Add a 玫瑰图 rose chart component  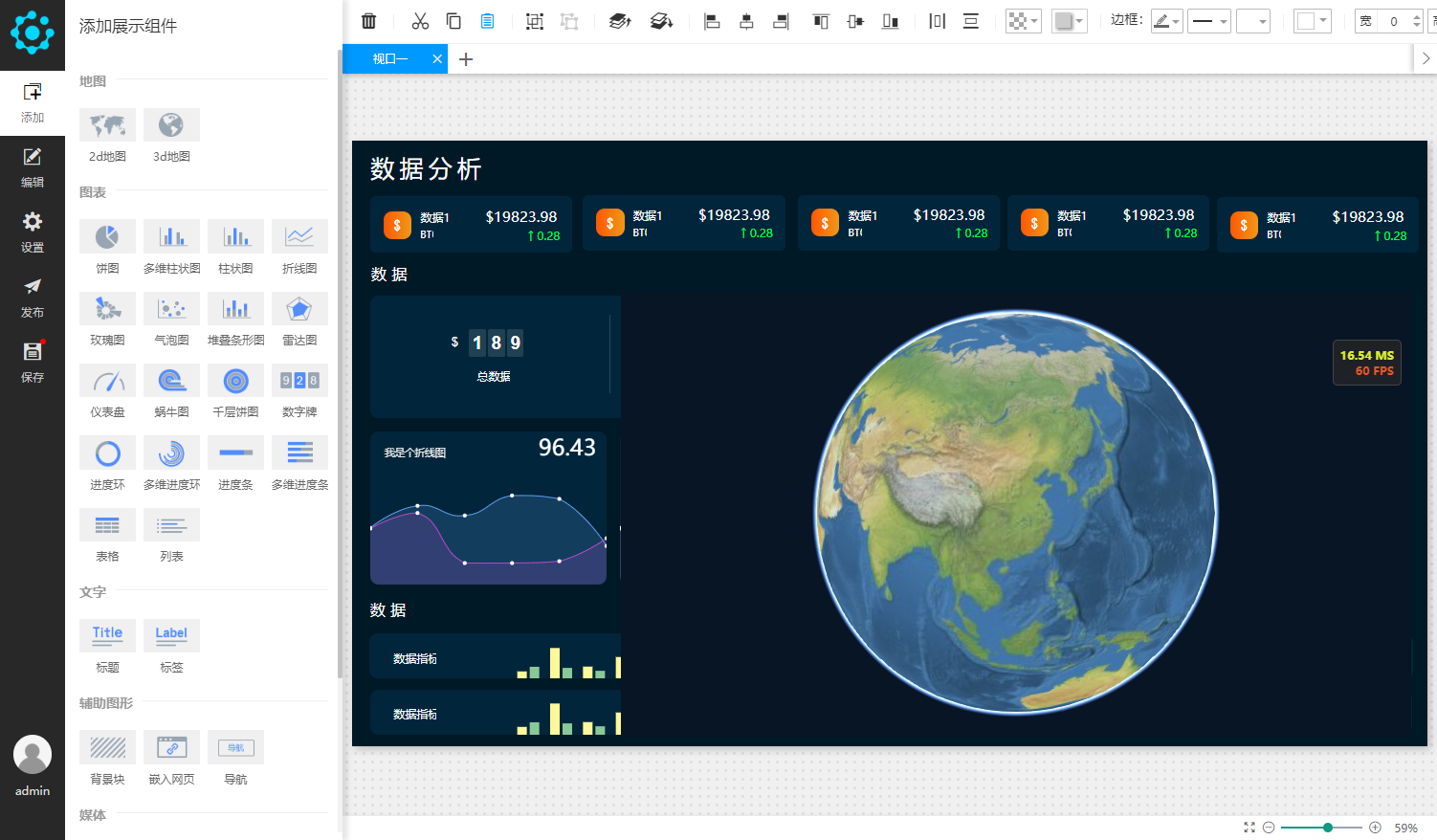click(107, 320)
